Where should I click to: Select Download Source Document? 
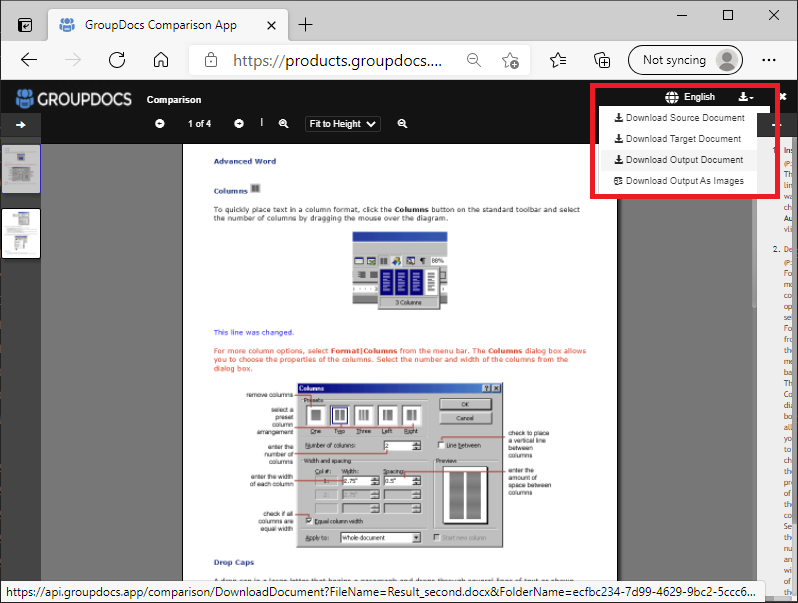coord(679,118)
